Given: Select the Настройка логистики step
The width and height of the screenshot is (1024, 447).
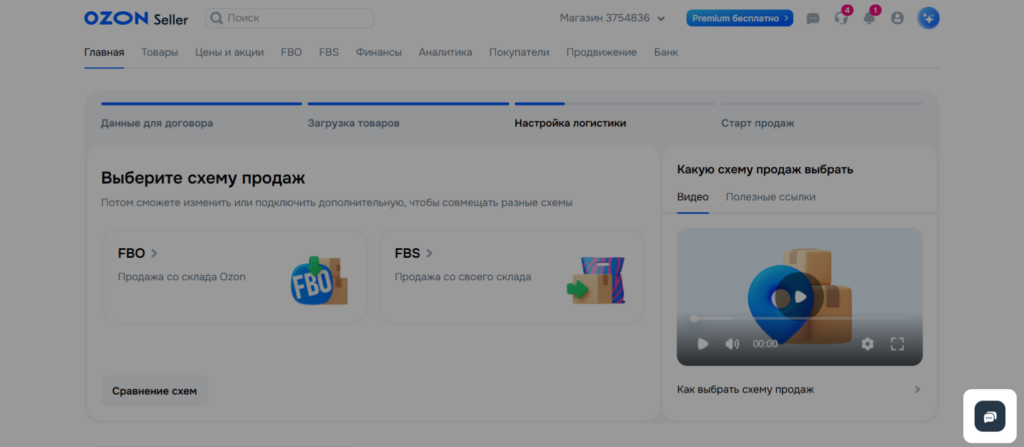Looking at the screenshot, I should (x=570, y=123).
